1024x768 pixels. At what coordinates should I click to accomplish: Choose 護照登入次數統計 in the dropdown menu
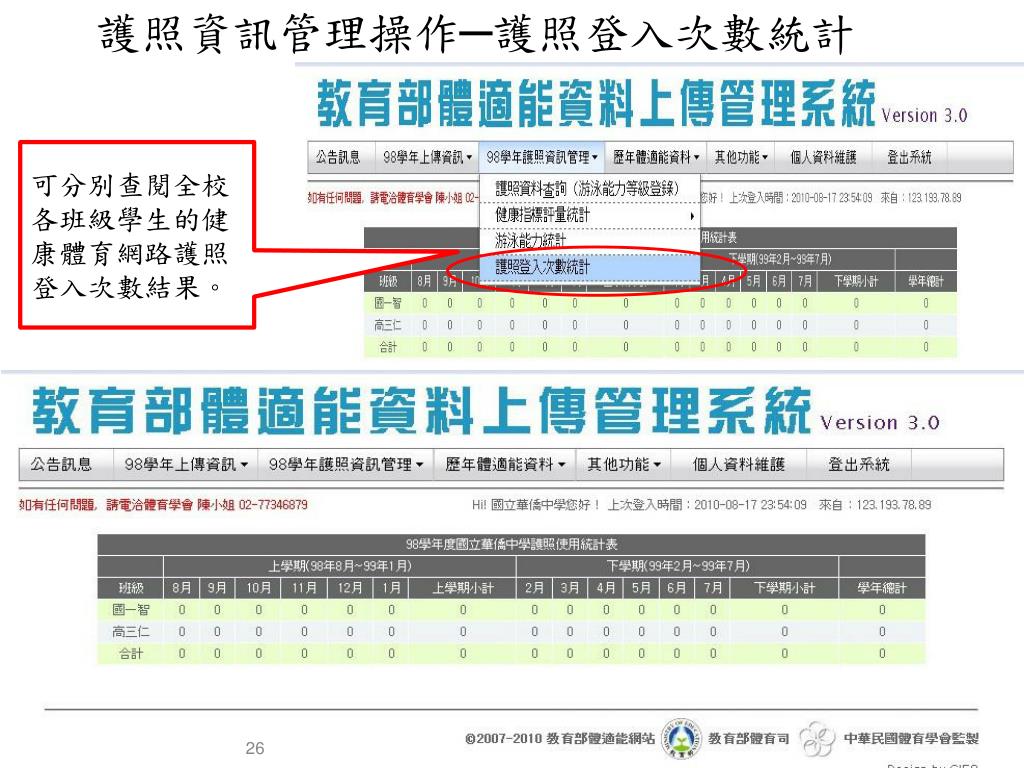(x=588, y=266)
